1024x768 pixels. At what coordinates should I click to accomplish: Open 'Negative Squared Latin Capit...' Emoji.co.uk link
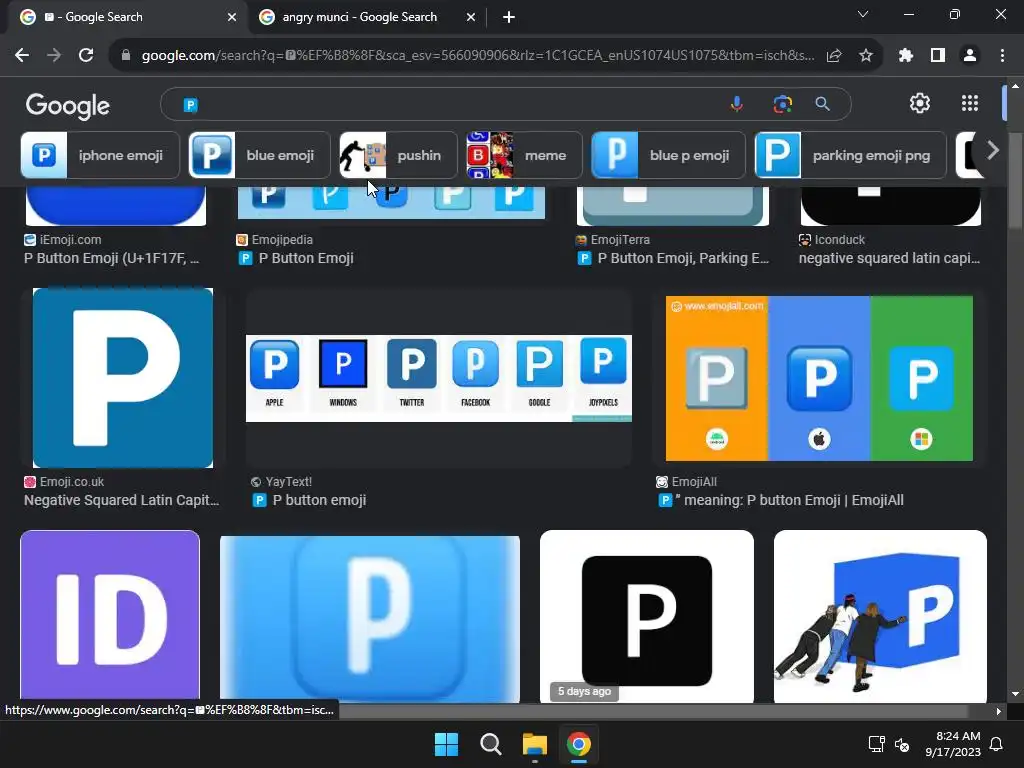(x=121, y=500)
